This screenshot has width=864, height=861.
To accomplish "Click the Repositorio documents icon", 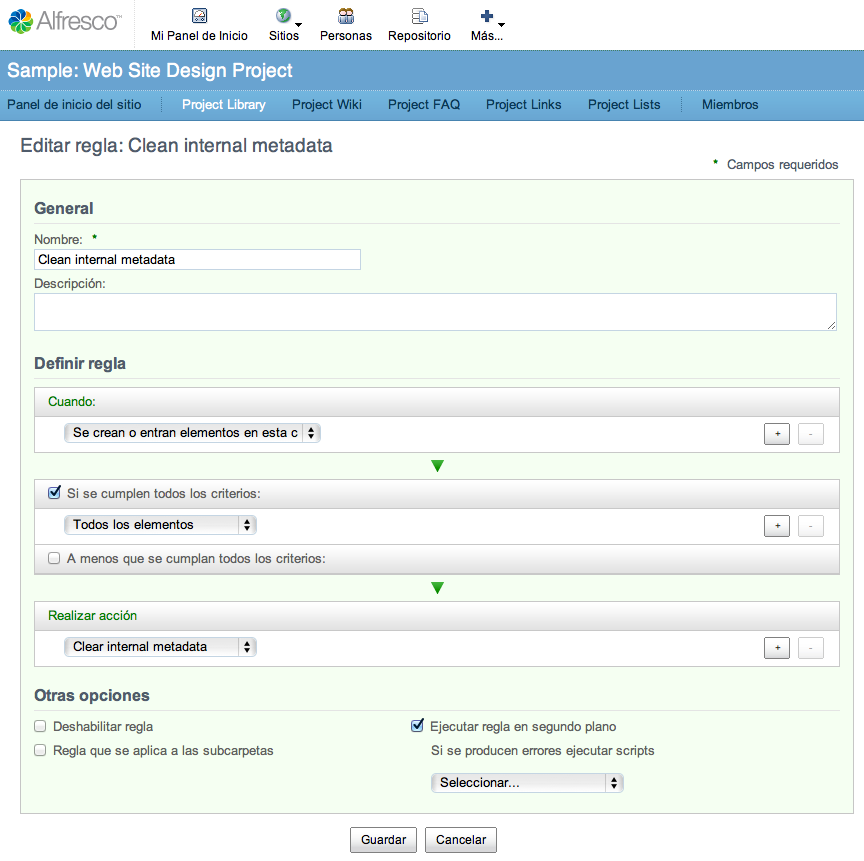I will [x=419, y=15].
